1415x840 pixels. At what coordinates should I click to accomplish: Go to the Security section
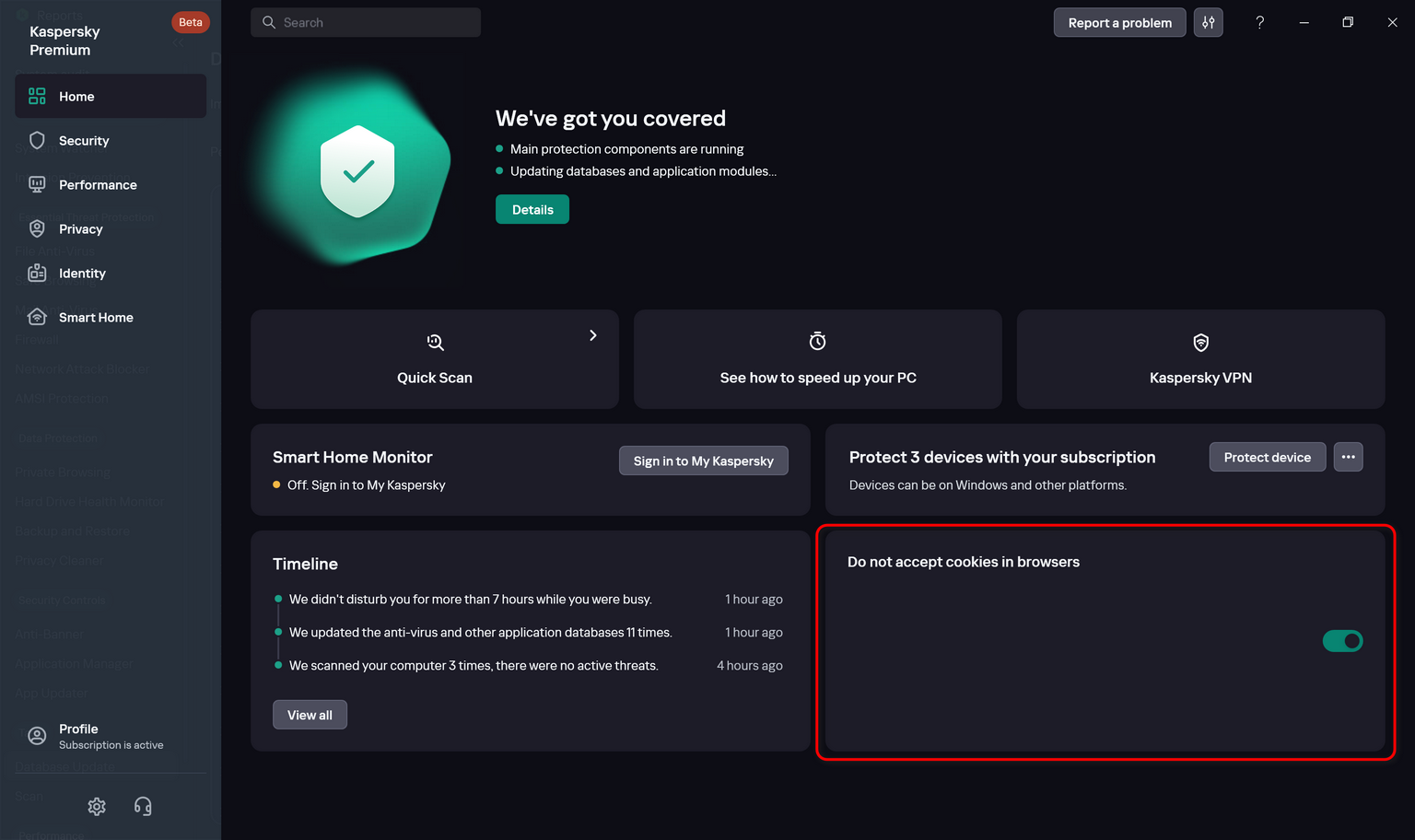84,141
